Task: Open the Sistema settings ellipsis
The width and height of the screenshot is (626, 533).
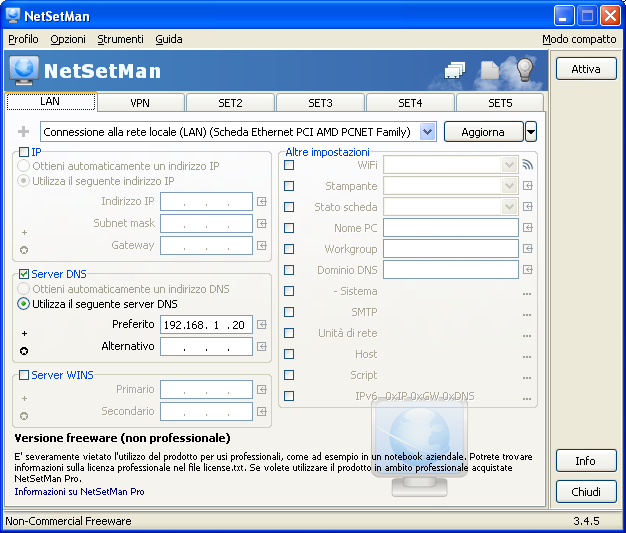Action: pyautogui.click(x=527, y=293)
